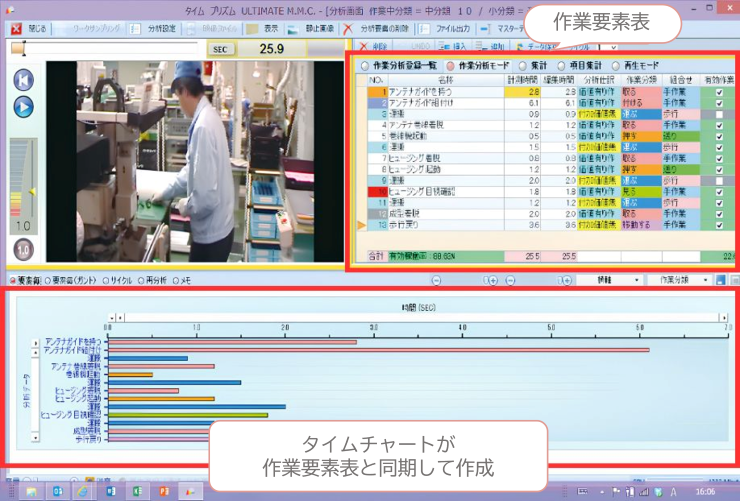
Task: Click the skip-to-start video button
Action: pos(23,80)
